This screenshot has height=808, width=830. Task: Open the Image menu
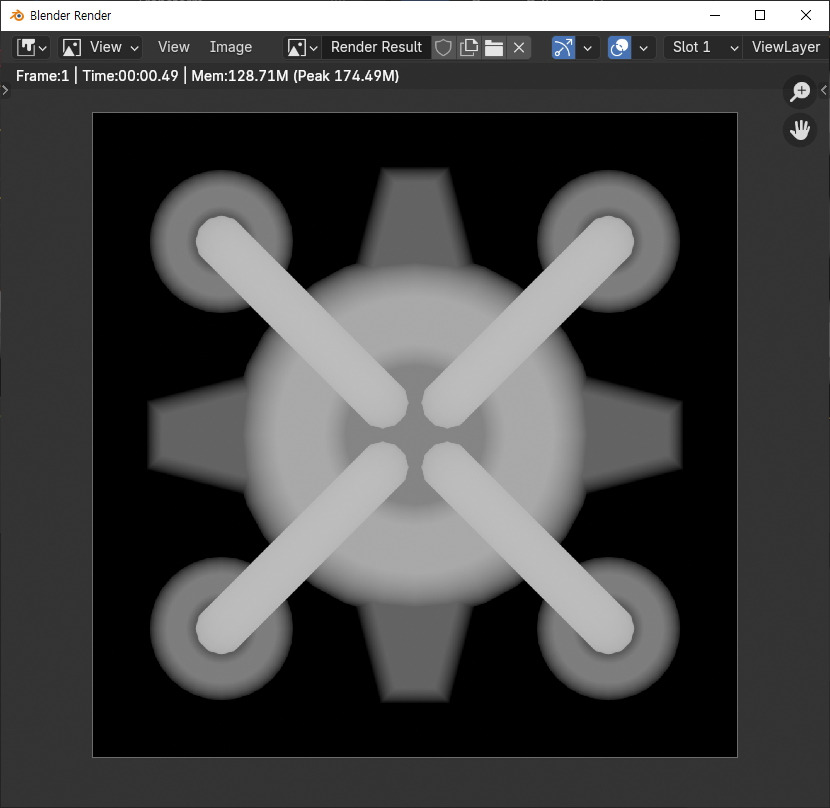pos(231,47)
